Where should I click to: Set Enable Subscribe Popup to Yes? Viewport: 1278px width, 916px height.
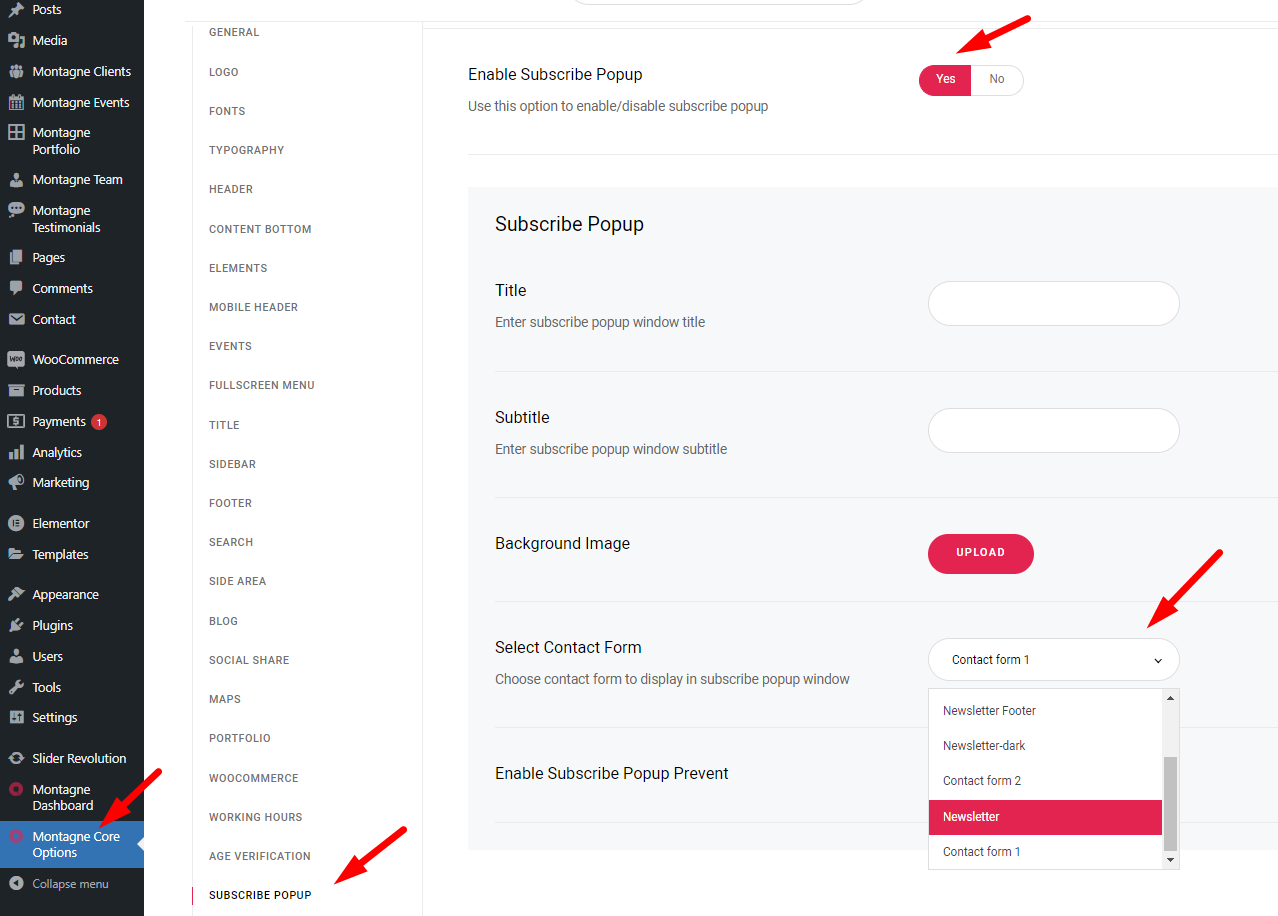945,80
